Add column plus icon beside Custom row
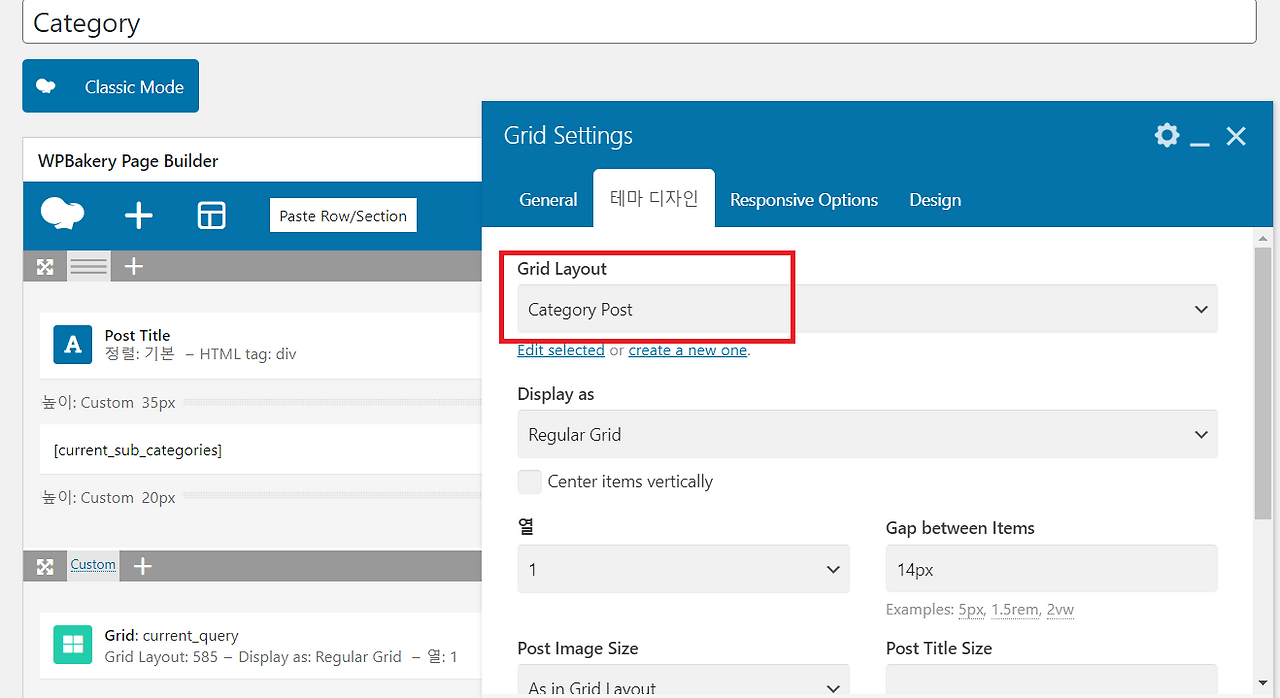 tap(143, 566)
